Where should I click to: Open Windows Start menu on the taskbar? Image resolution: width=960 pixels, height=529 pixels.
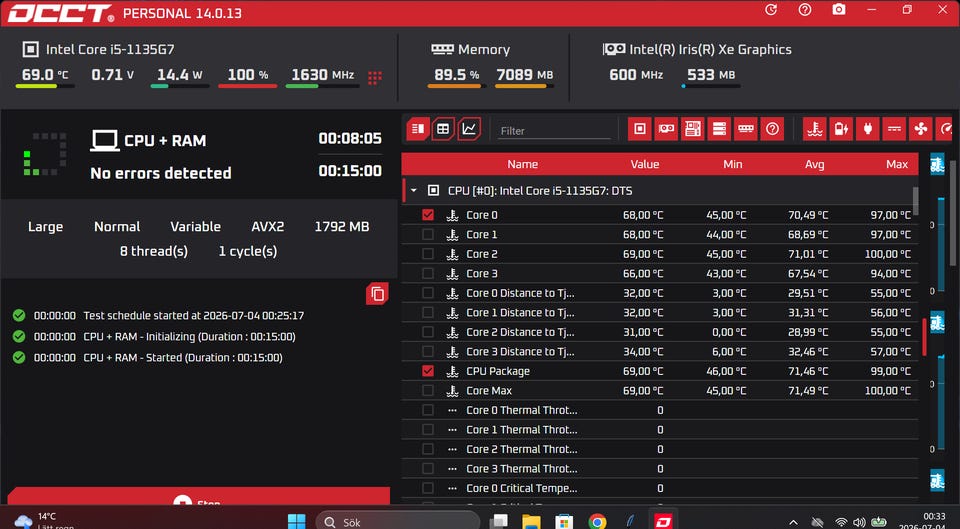297,521
